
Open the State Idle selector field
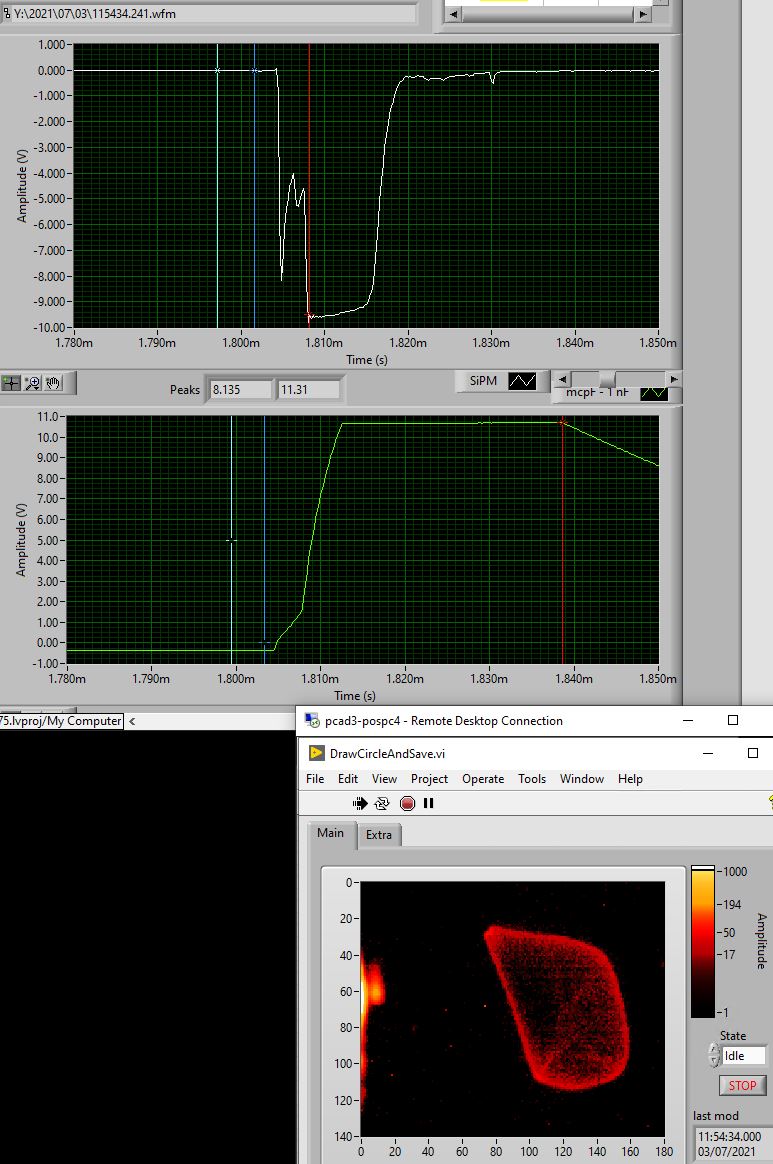click(x=744, y=1055)
